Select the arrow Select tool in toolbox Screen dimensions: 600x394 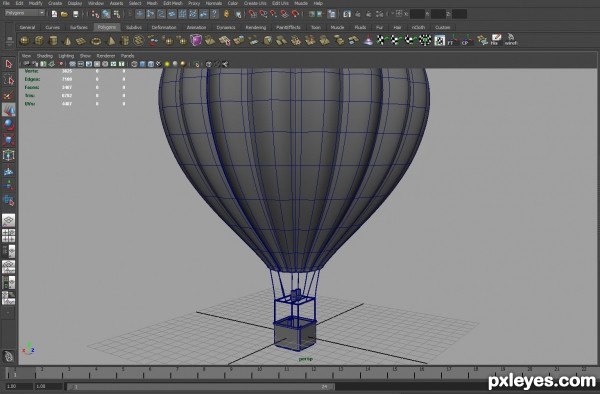click(x=8, y=64)
